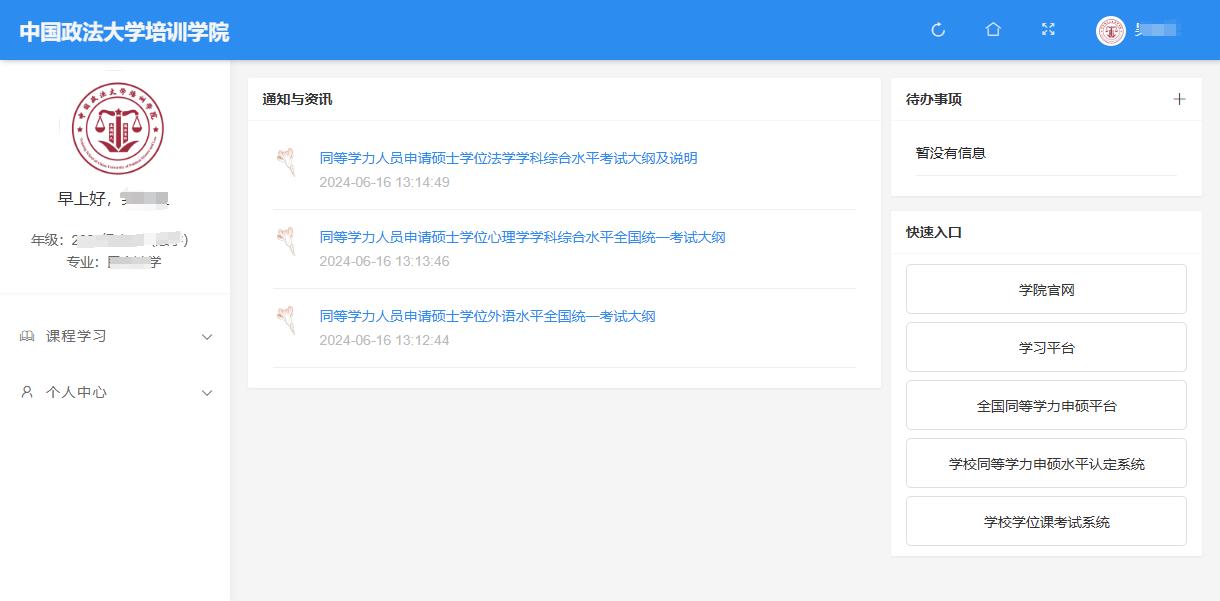This screenshot has width=1220, height=601.
Task: Click the flower icon beside the 法学 exam outline
Action: click(x=287, y=162)
